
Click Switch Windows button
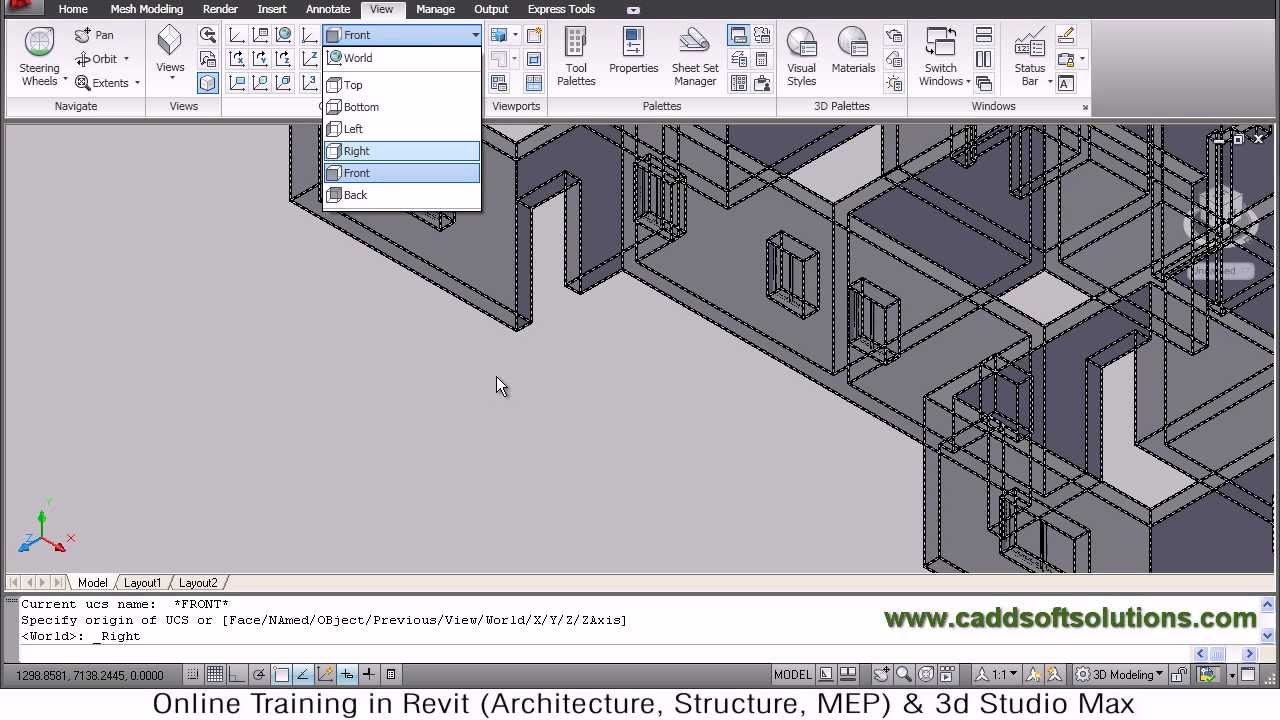point(941,57)
